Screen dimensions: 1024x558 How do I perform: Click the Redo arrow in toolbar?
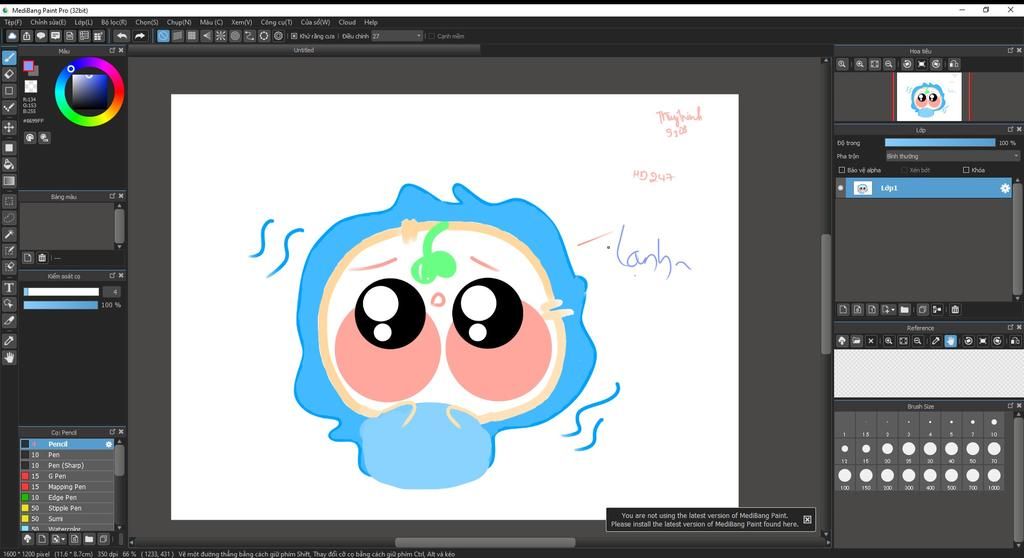(x=139, y=36)
